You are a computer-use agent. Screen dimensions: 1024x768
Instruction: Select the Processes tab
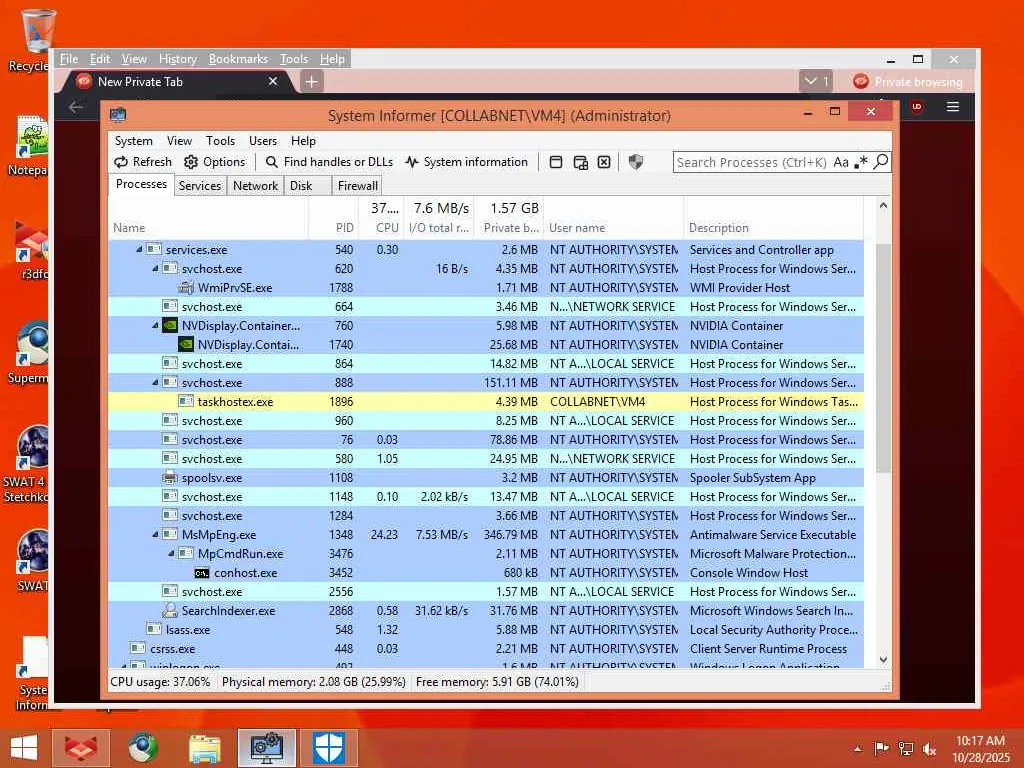click(141, 184)
